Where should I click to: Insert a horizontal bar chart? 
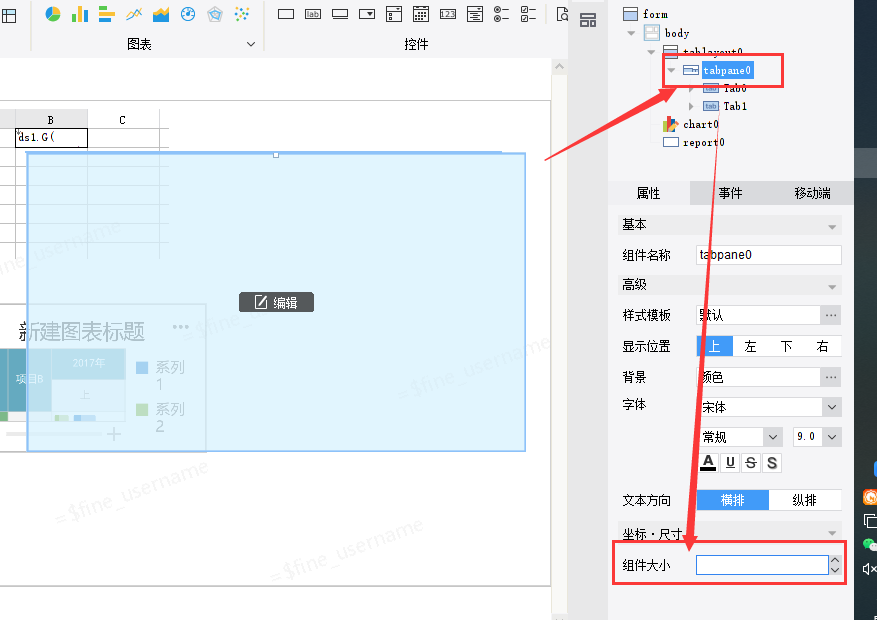tap(106, 14)
